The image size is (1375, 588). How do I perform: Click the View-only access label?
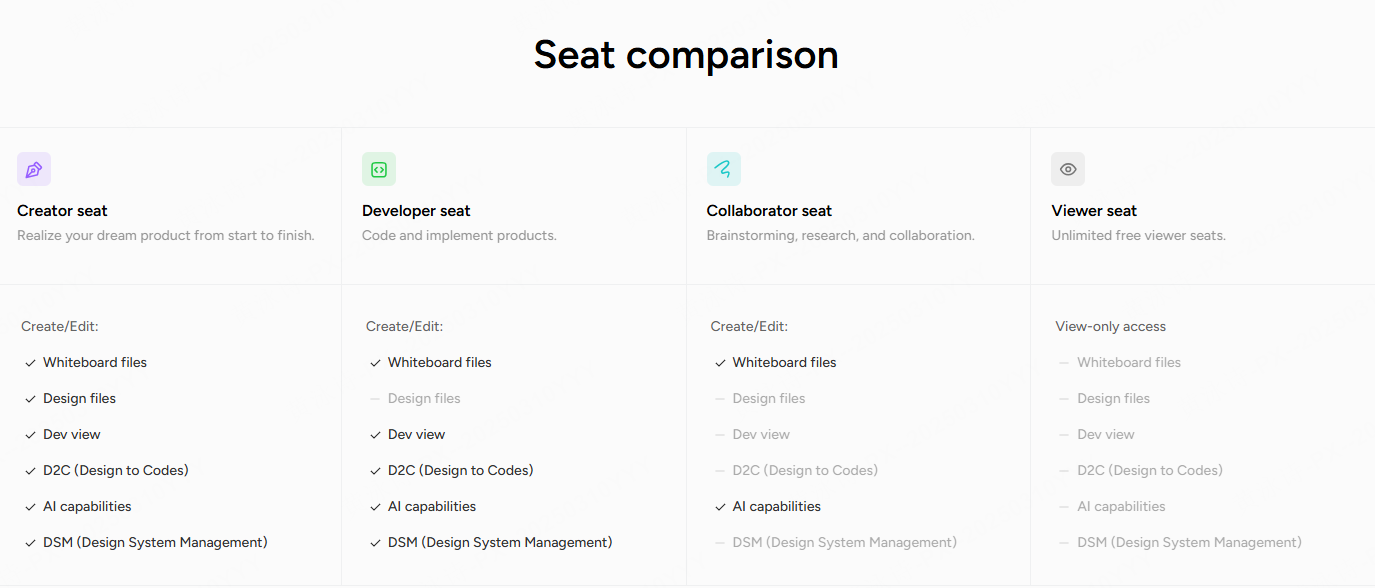pyautogui.click(x=1111, y=326)
